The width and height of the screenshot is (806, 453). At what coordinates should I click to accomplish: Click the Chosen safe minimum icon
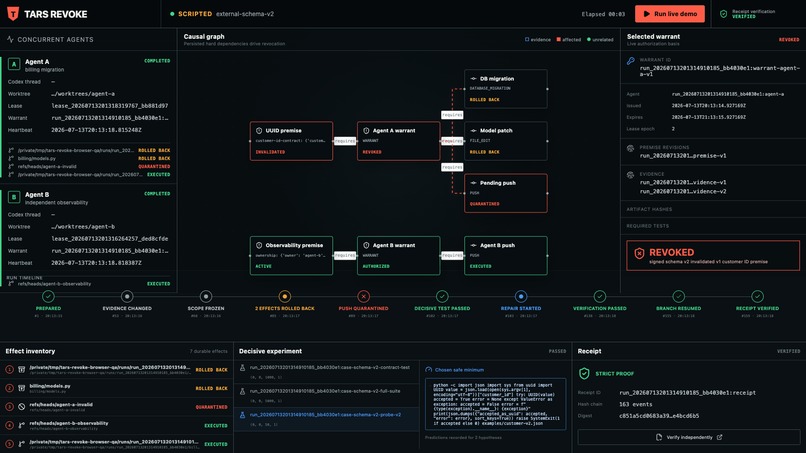[x=429, y=370]
